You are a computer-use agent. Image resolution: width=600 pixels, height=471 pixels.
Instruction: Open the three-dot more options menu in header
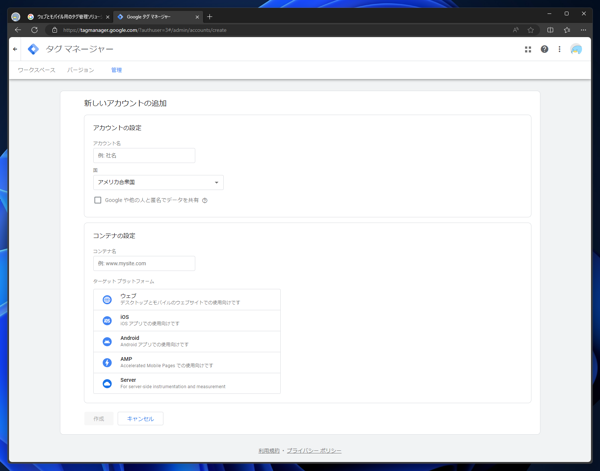(559, 49)
